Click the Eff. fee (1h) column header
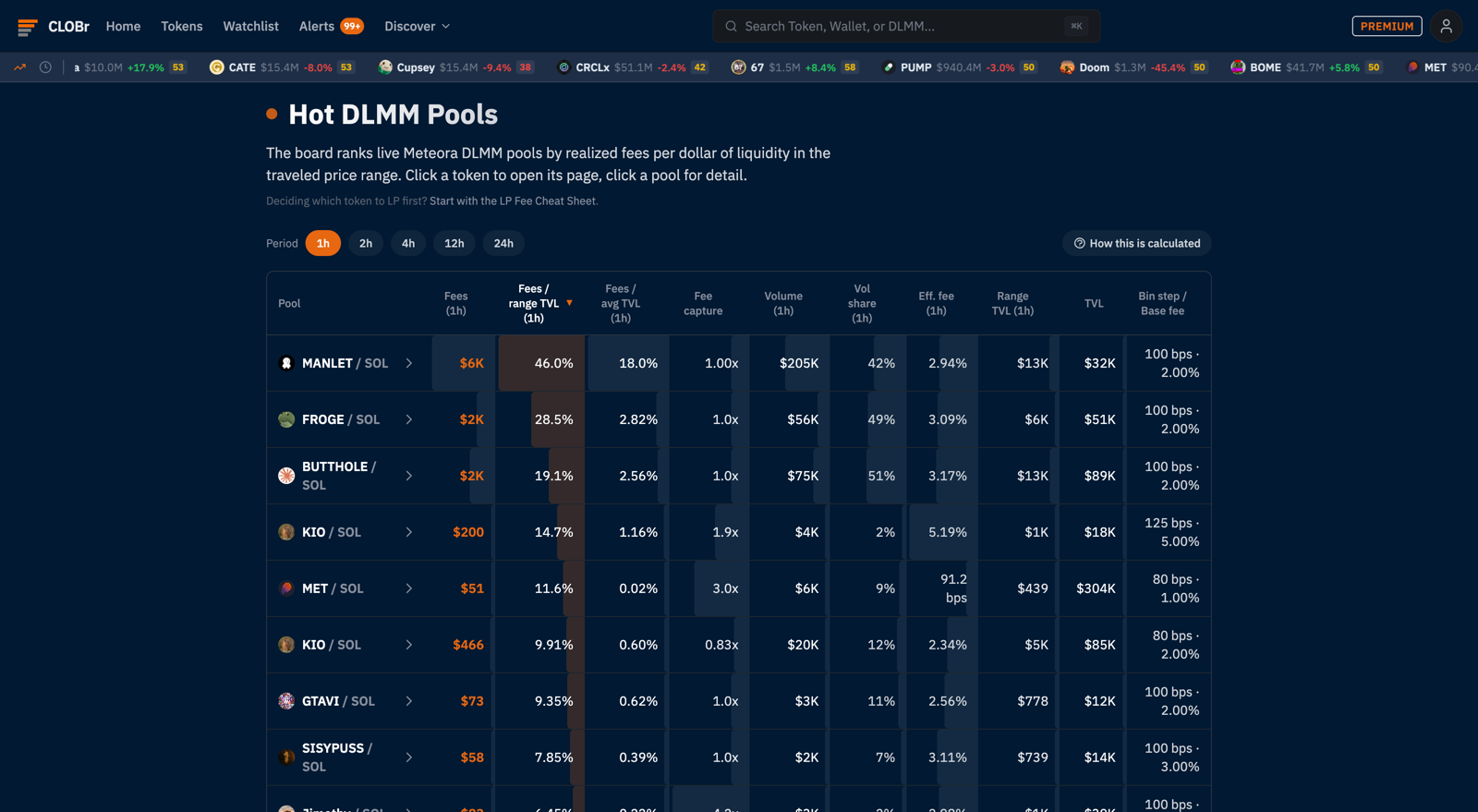The height and width of the screenshot is (812, 1478). 937,303
